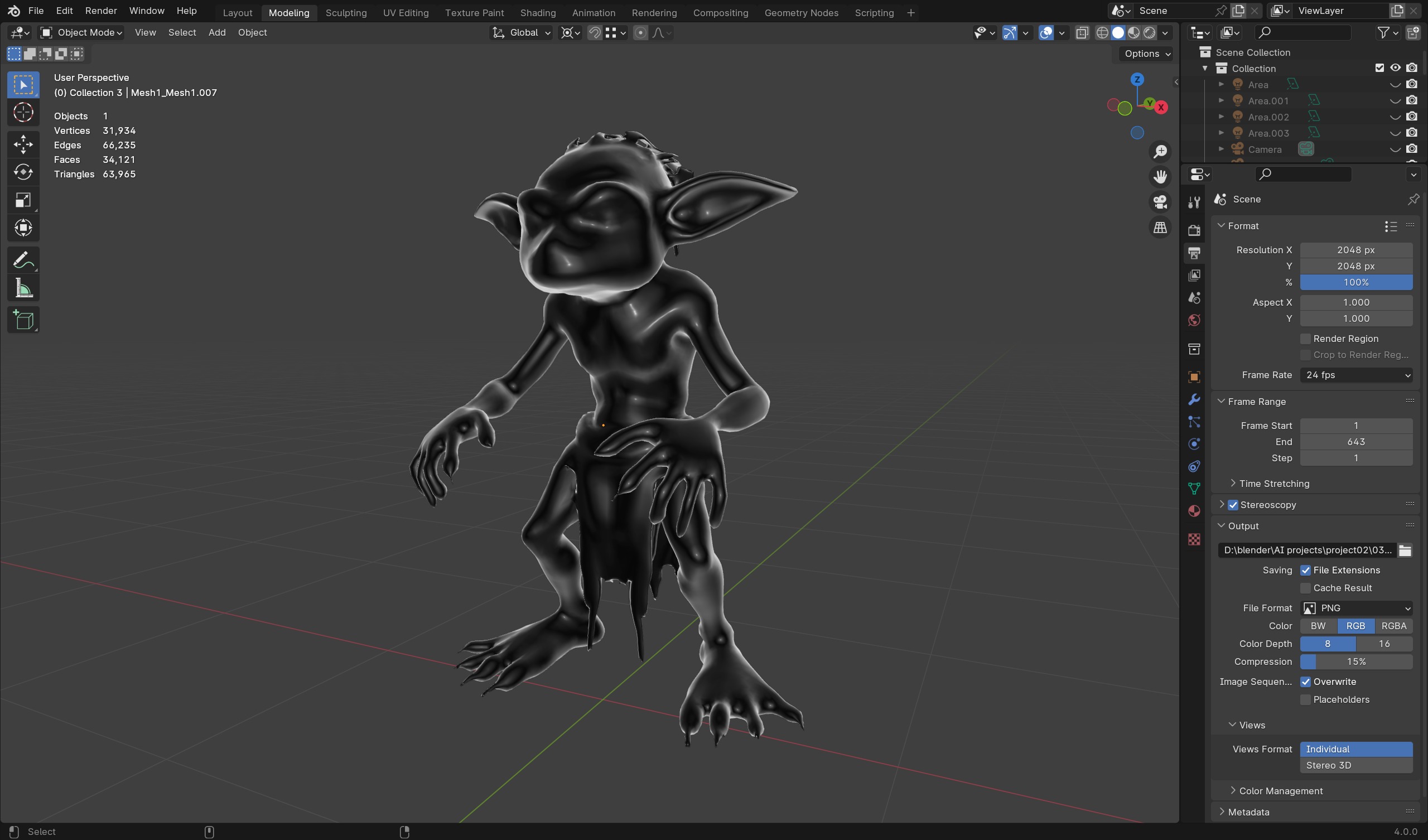
Task: Set color mode to BW
Action: tap(1318, 626)
